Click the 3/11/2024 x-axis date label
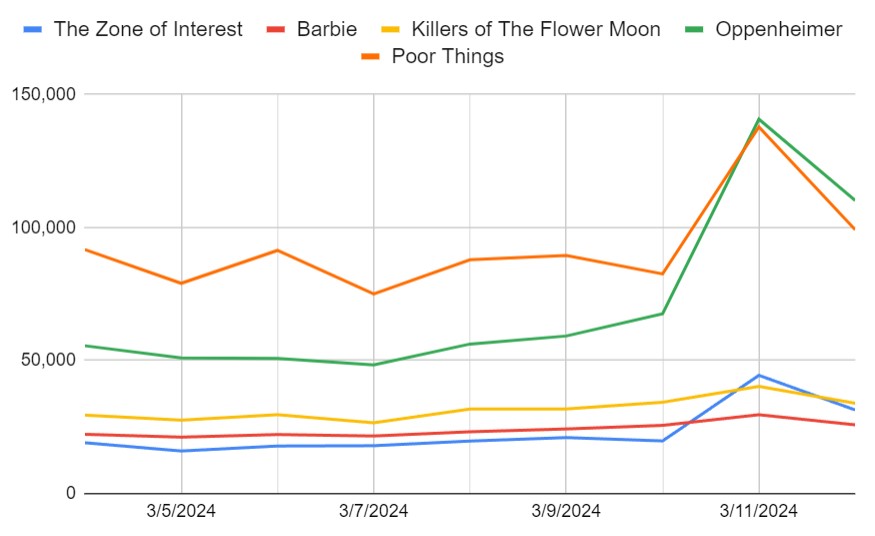This screenshot has width=875, height=536. pos(758,510)
